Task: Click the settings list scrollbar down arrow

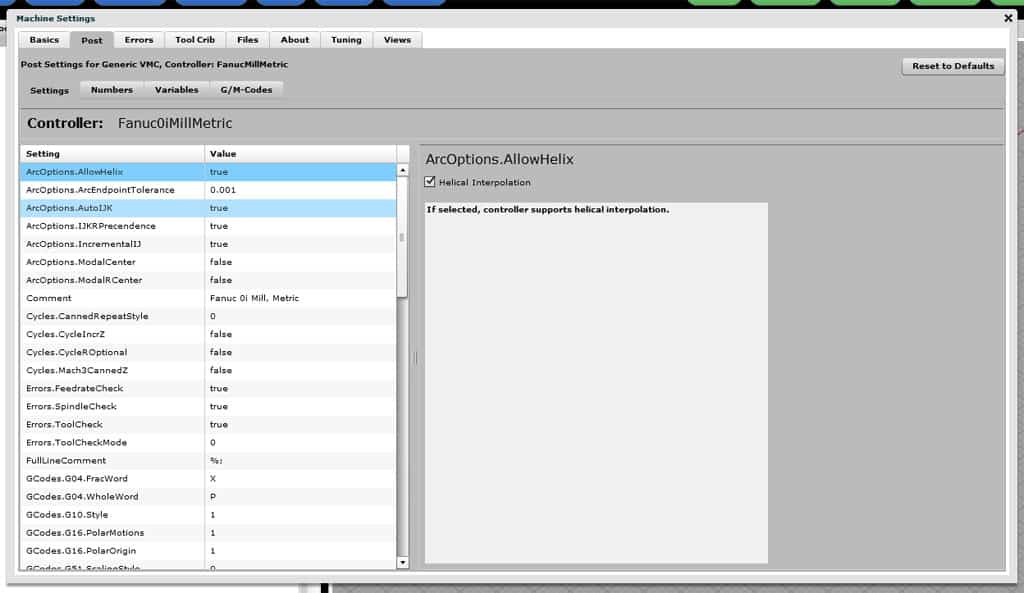Action: pyautogui.click(x=404, y=563)
